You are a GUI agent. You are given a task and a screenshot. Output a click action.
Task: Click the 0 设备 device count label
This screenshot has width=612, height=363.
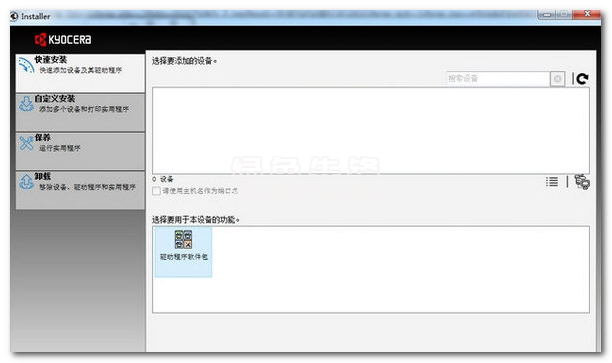tap(163, 179)
